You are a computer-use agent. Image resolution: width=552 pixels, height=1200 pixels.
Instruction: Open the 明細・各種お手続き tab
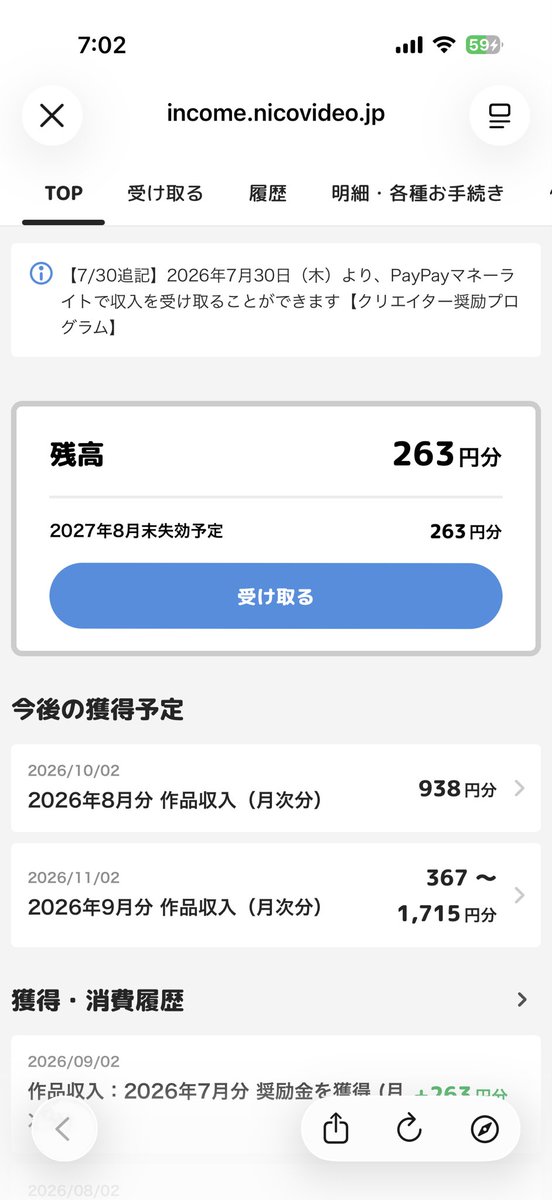click(x=418, y=193)
